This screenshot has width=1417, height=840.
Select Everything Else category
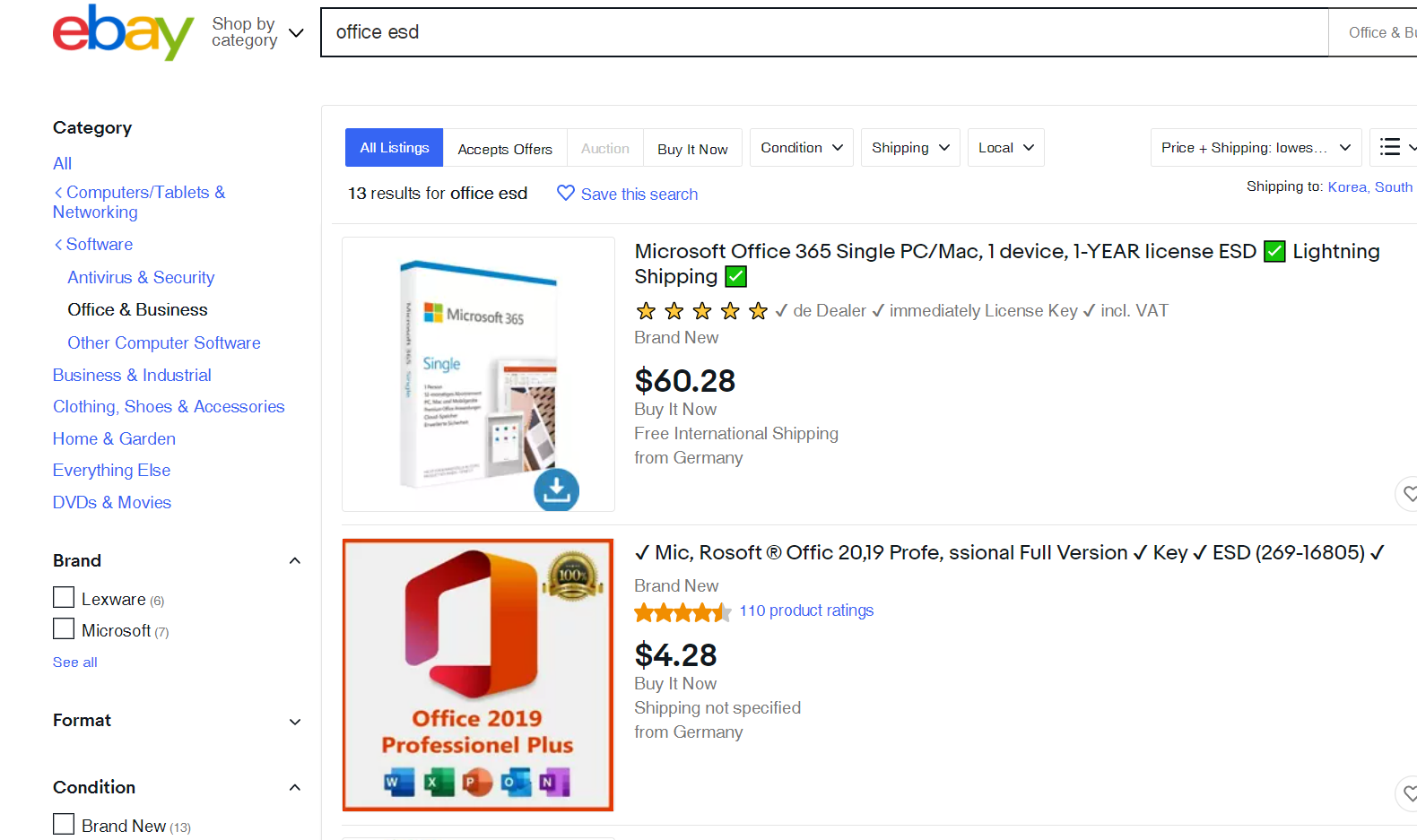click(x=111, y=470)
